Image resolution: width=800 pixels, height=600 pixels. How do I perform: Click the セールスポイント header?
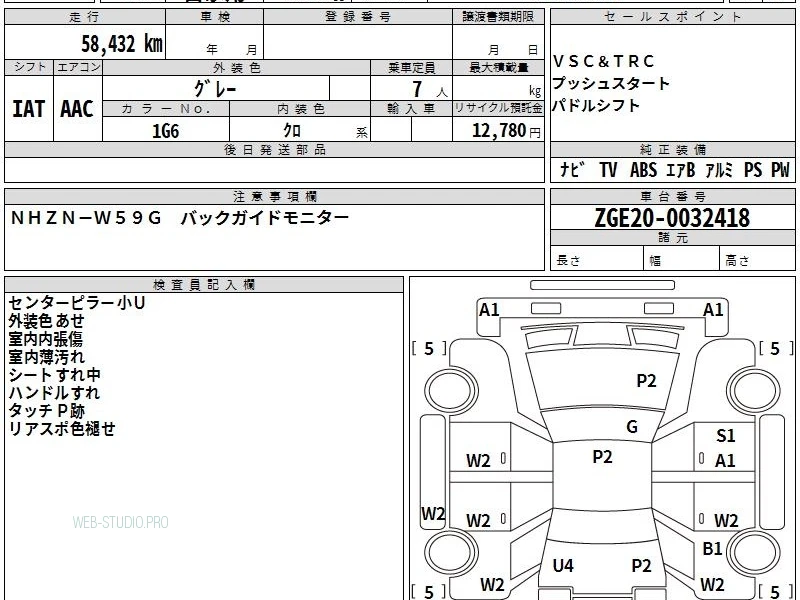pos(672,17)
